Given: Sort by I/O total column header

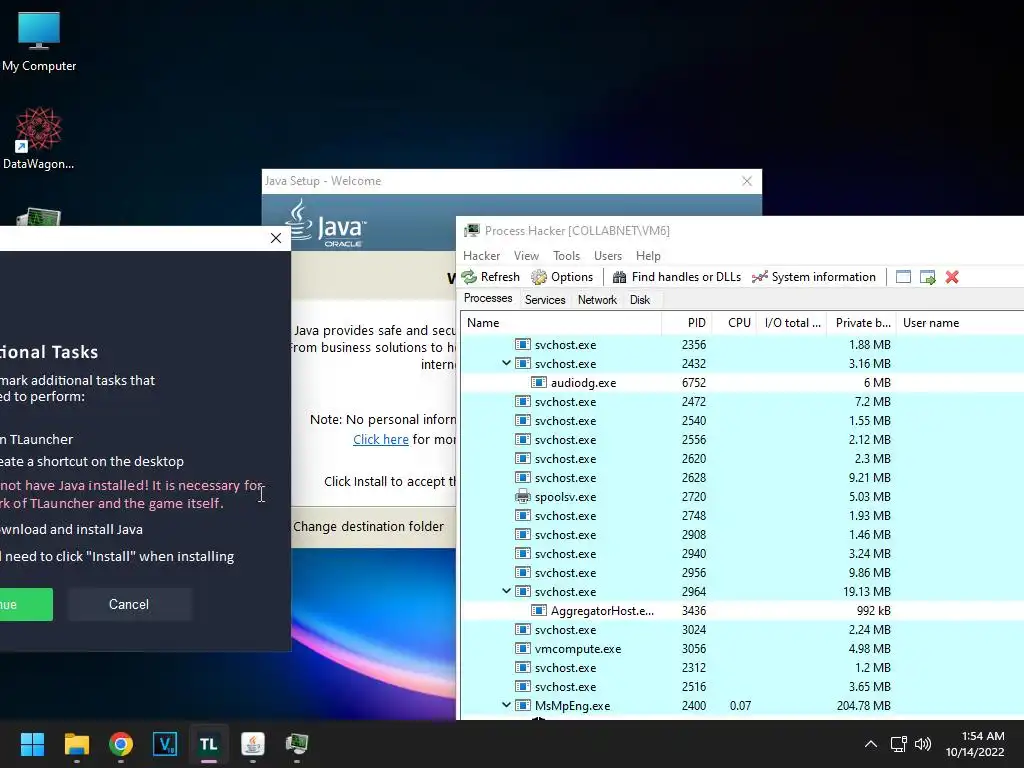Looking at the screenshot, I should click(792, 323).
